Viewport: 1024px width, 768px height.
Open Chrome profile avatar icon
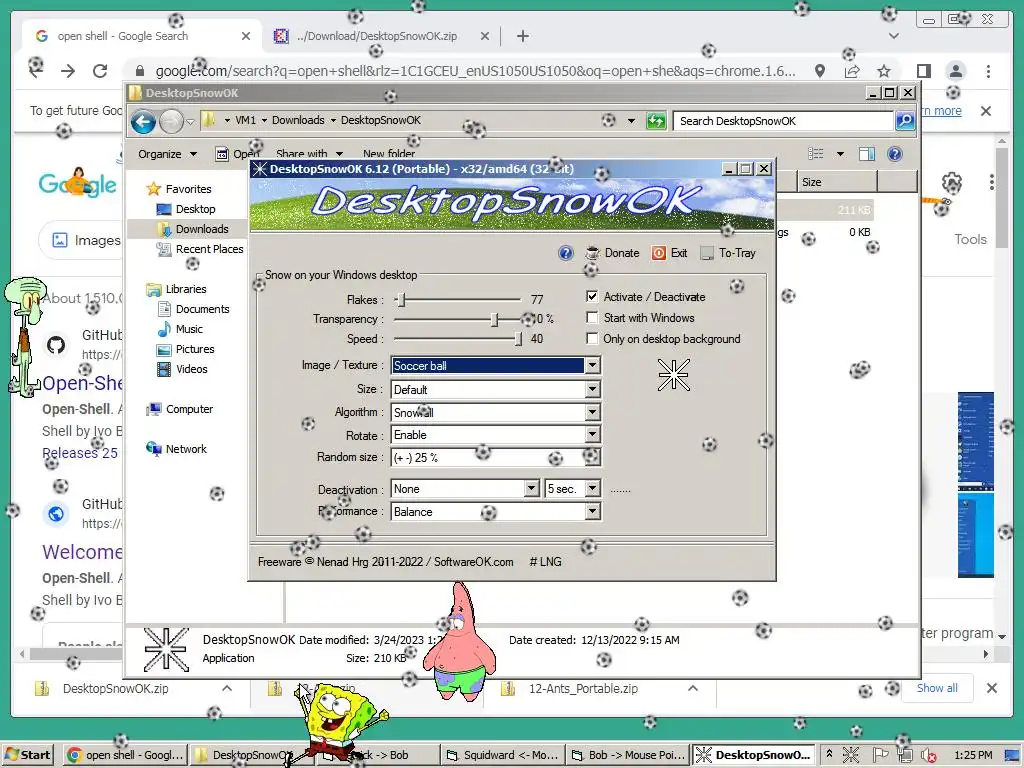coord(956,71)
